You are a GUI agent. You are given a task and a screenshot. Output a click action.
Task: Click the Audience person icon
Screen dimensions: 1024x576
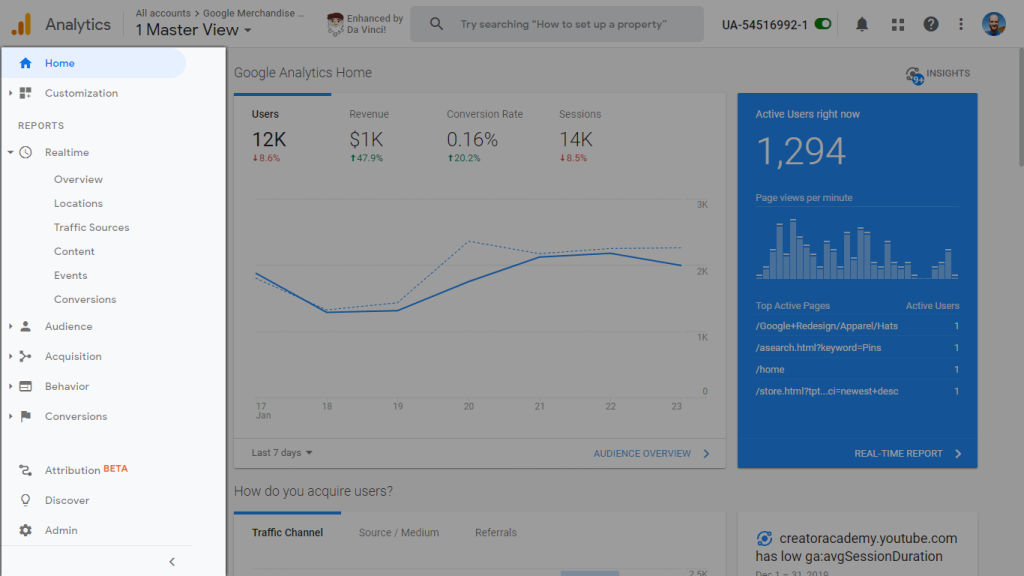(25, 326)
